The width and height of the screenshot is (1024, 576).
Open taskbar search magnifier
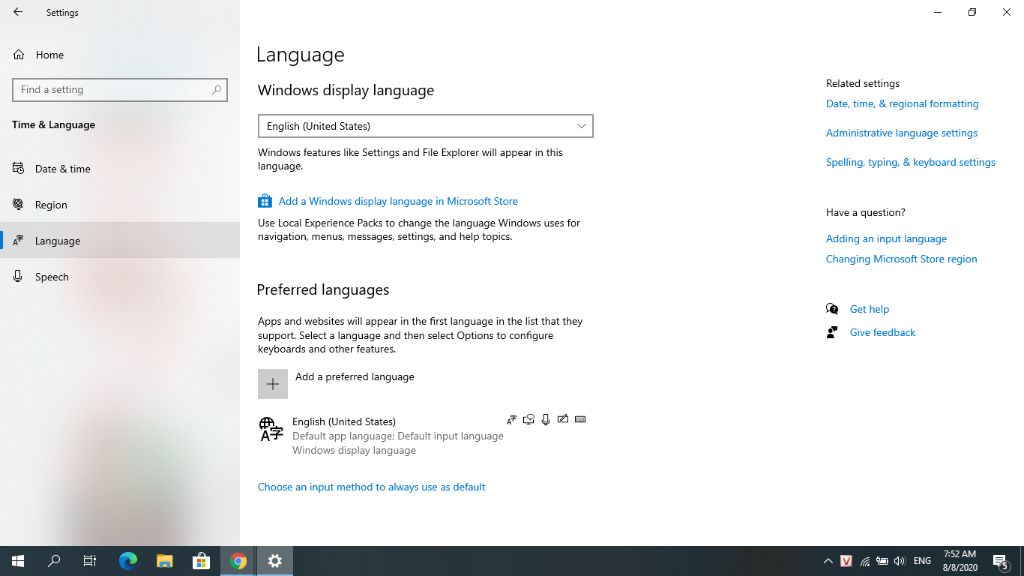[54, 561]
